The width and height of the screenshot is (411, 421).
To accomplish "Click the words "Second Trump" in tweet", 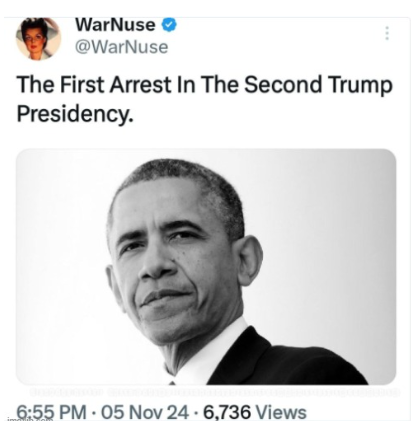I will (x=318, y=84).
